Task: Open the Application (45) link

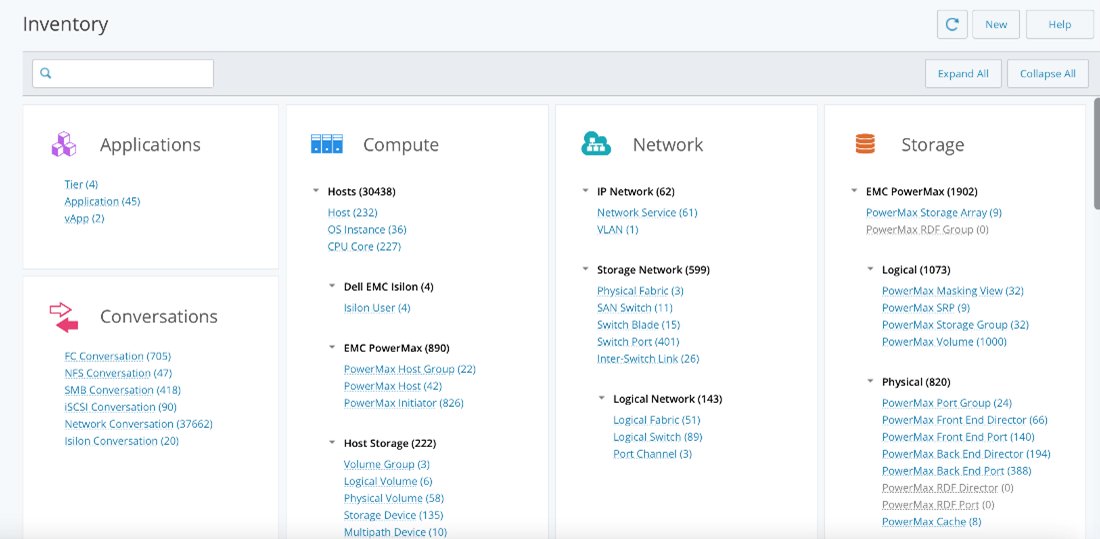Action: [102, 201]
